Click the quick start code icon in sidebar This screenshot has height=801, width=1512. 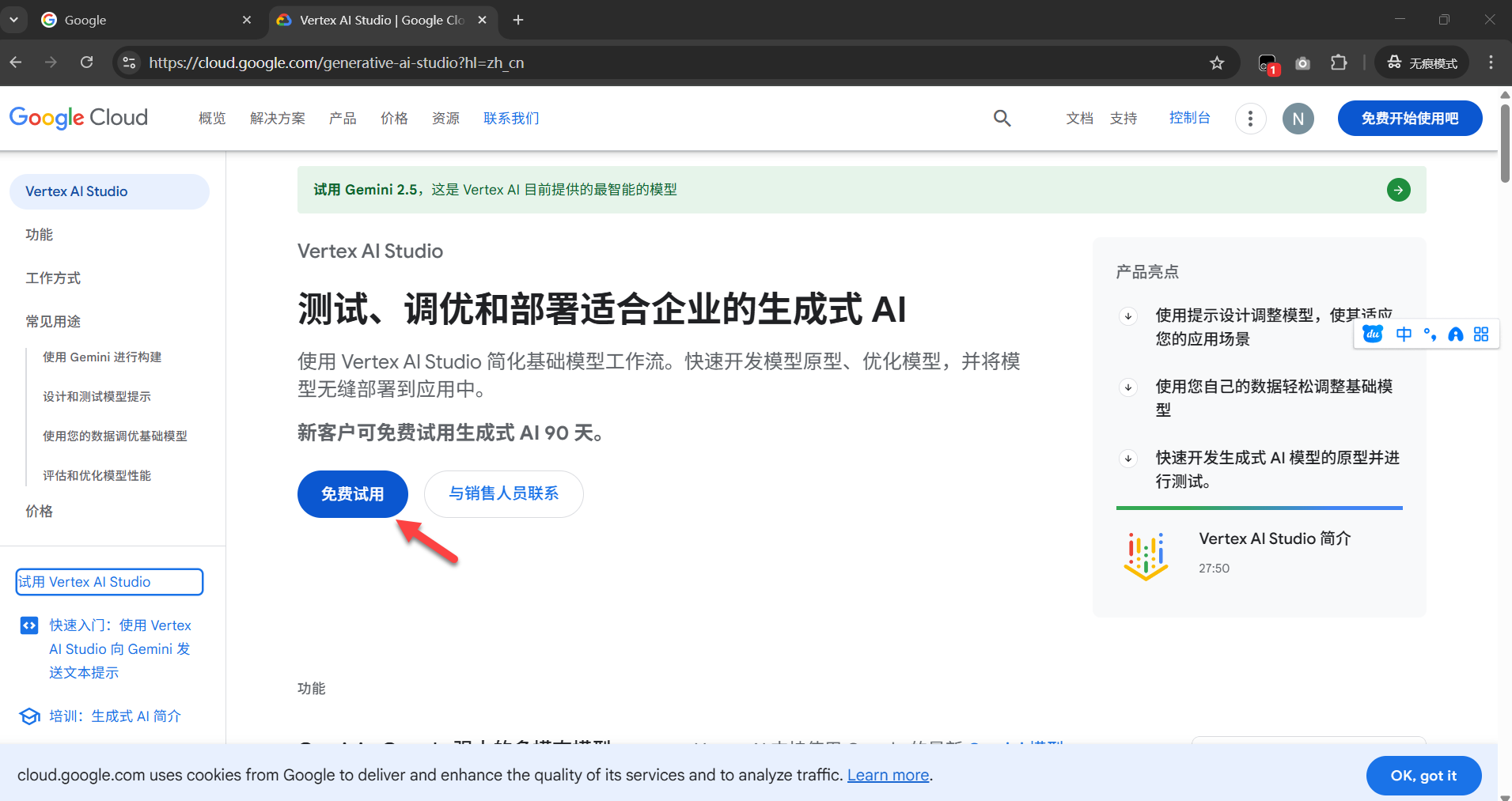(29, 625)
